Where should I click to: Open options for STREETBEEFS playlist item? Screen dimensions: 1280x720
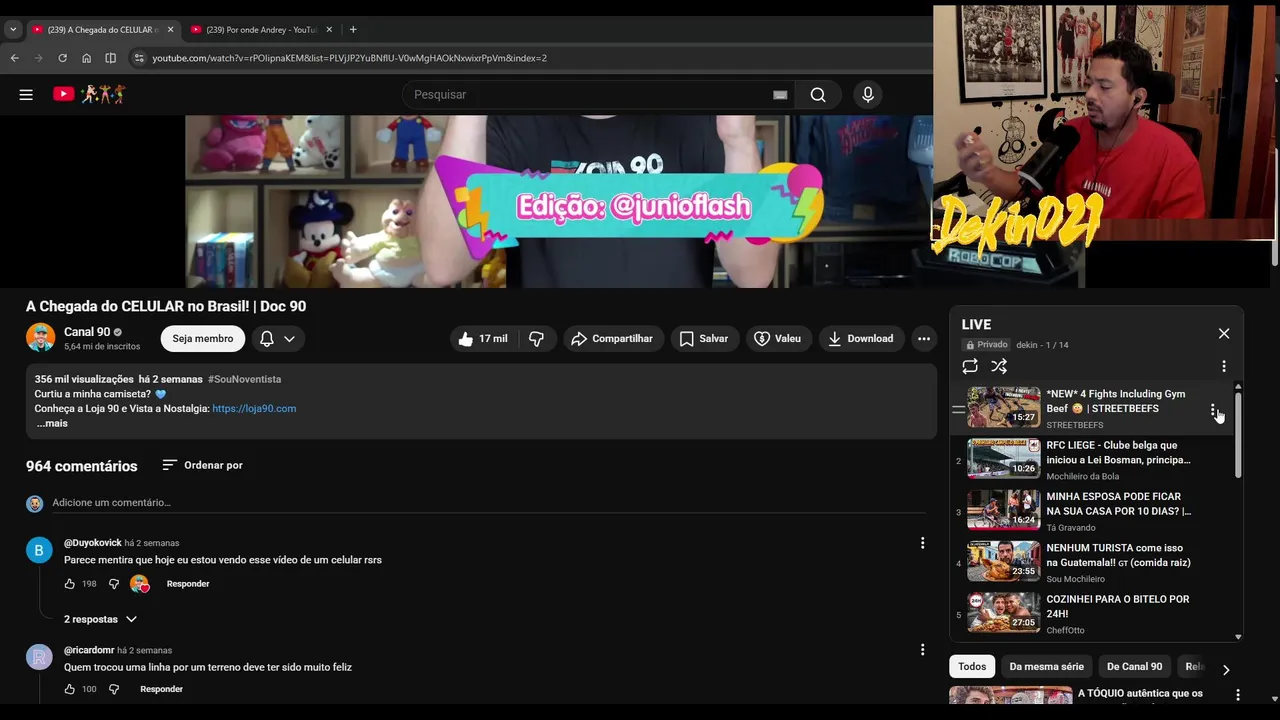coord(1213,410)
